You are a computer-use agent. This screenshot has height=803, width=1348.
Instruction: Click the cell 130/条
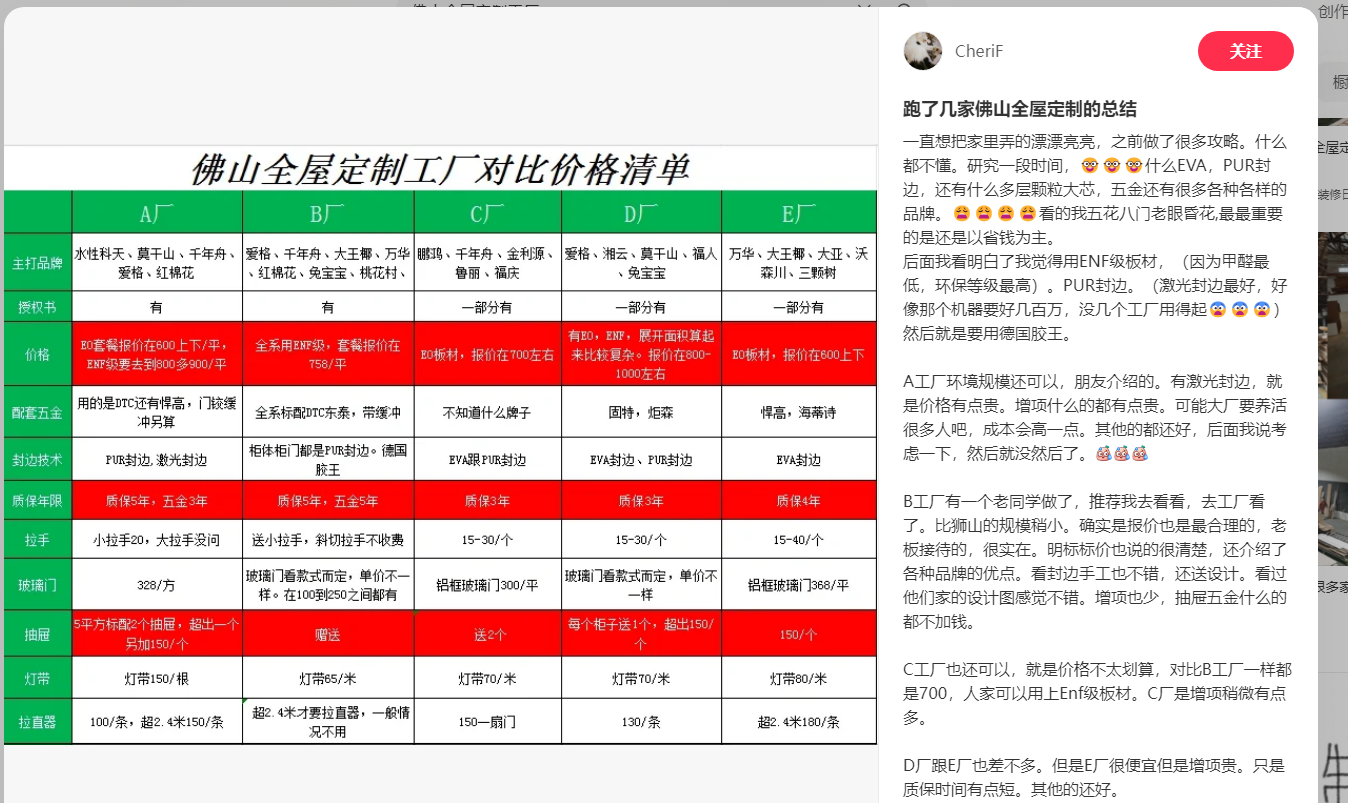pyautogui.click(x=641, y=721)
